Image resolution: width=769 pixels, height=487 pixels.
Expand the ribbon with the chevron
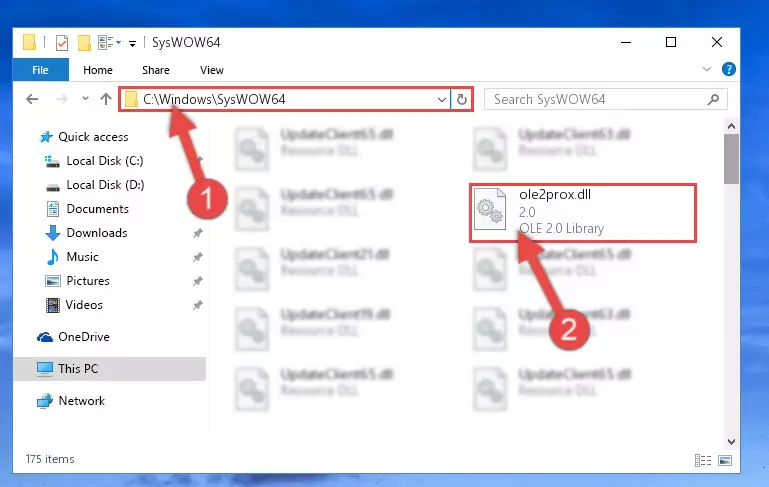pyautogui.click(x=707, y=69)
